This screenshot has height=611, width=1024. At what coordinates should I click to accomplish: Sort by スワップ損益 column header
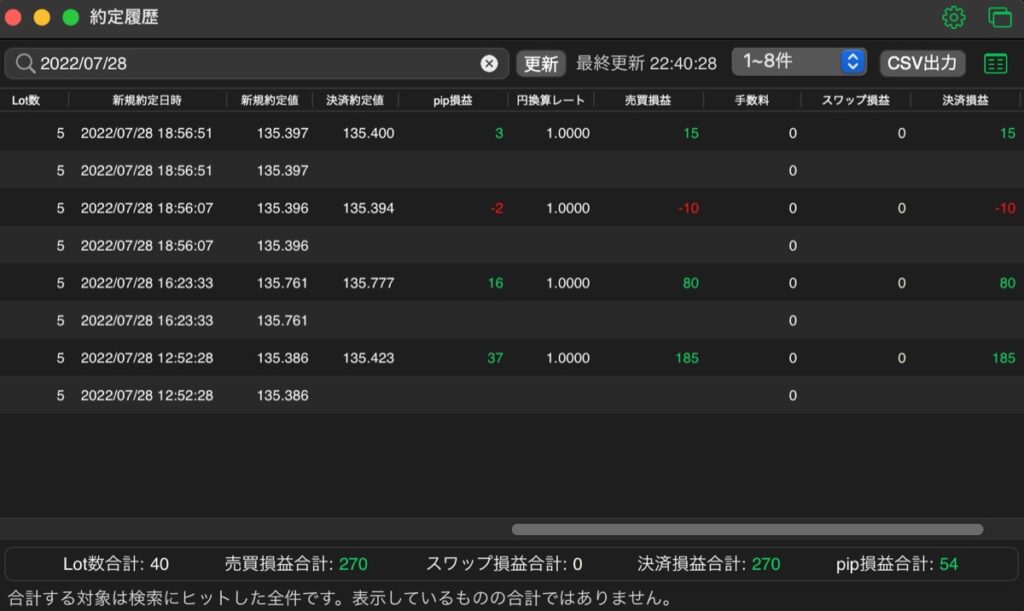855,100
